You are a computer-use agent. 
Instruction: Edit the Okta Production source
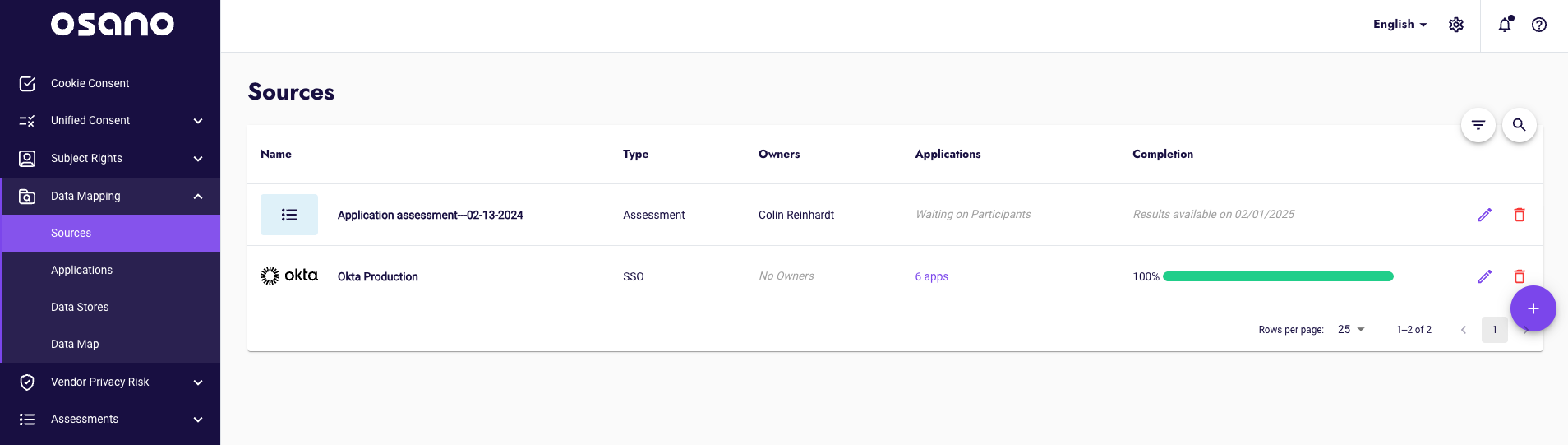click(x=1484, y=276)
